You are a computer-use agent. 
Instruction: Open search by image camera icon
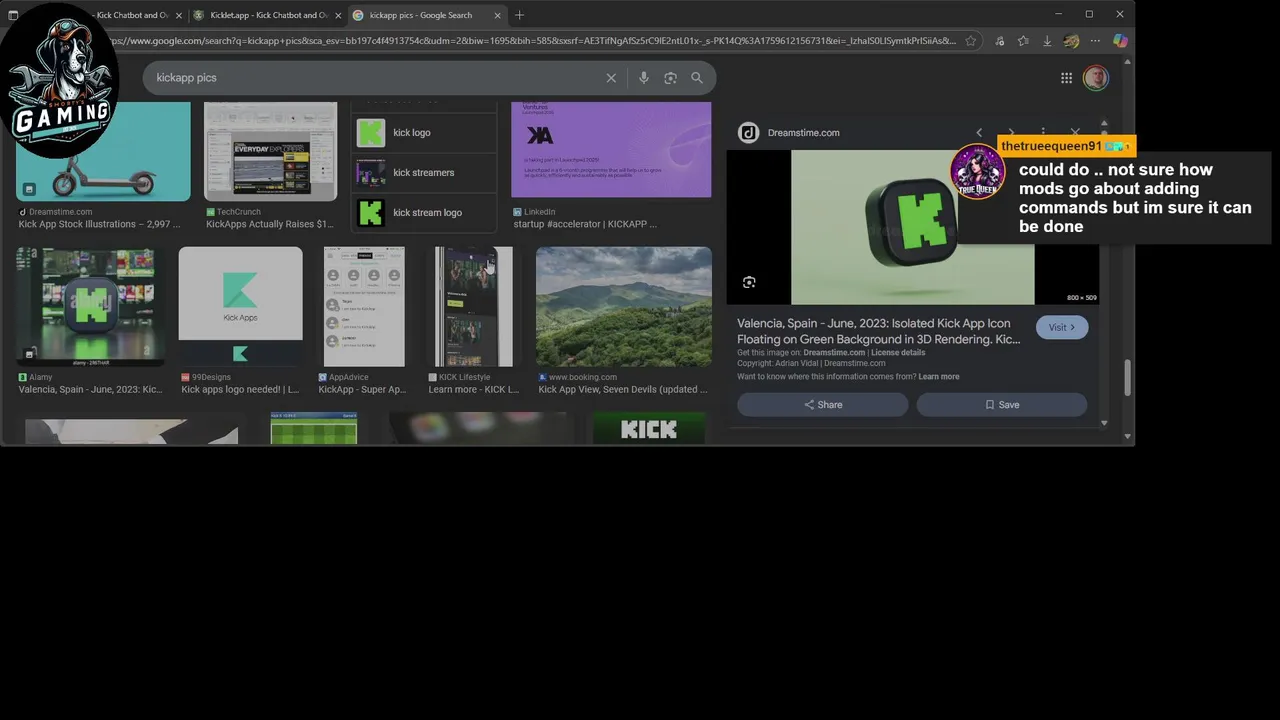point(670,78)
